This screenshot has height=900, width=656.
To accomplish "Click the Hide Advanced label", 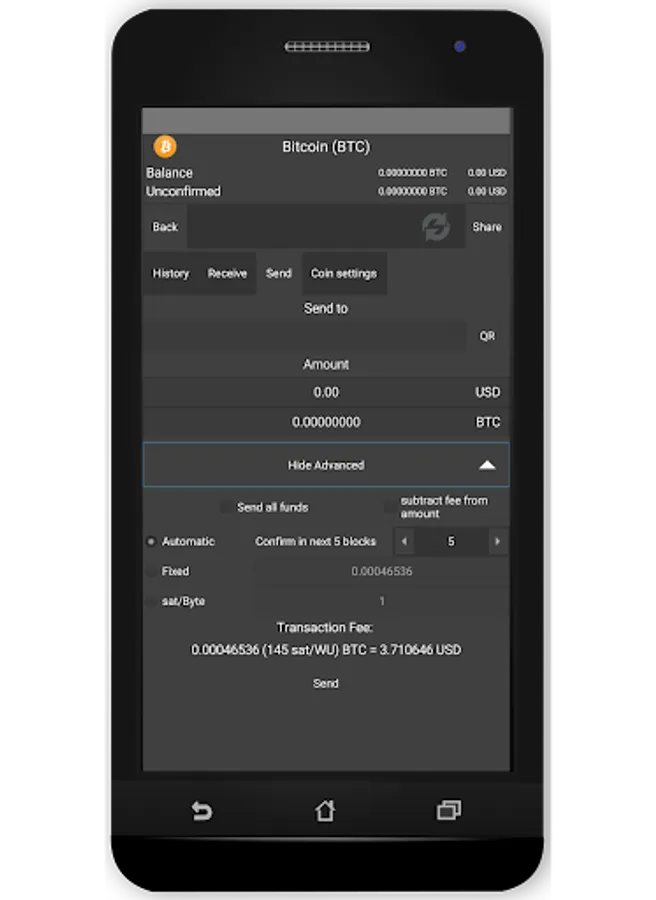I will [x=325, y=465].
